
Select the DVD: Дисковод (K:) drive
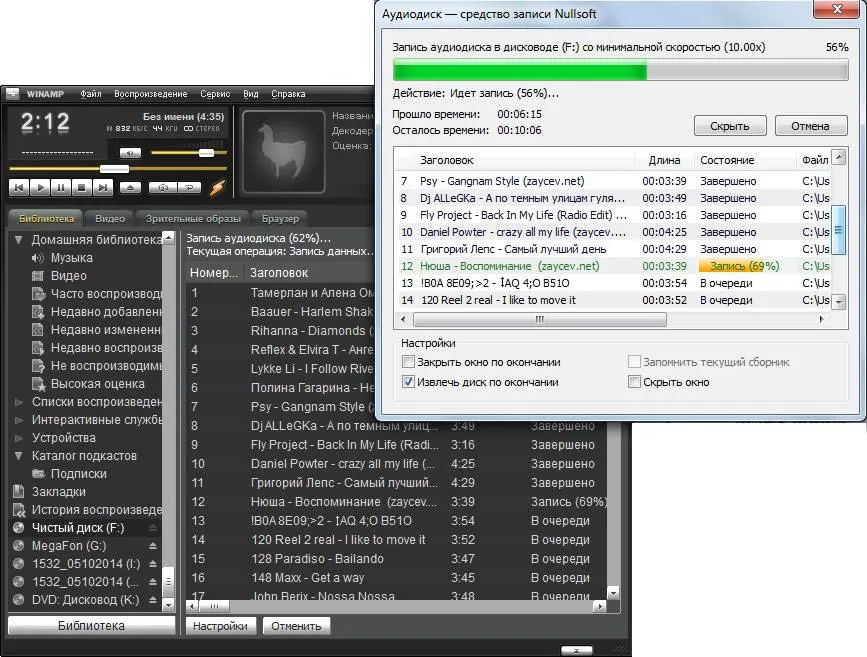[x=85, y=600]
